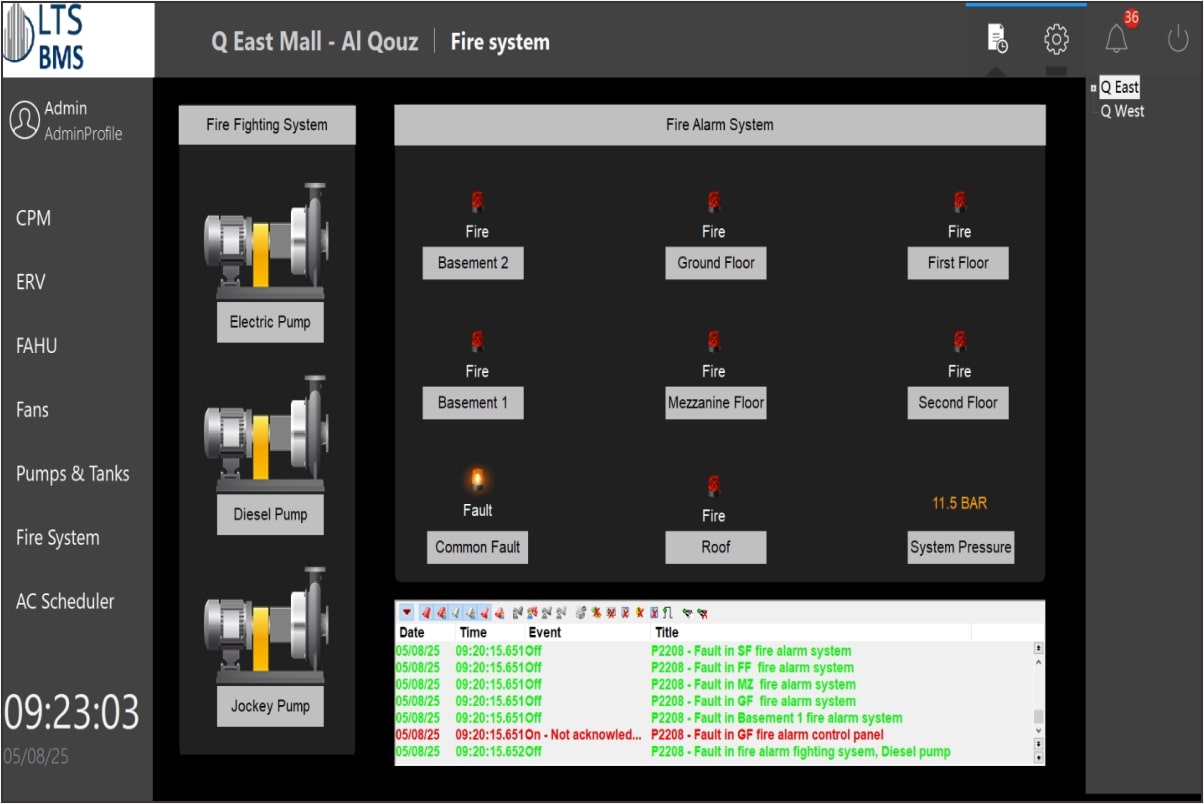1204x804 pixels.
Task: Expand the Q East tree node
Action: coord(1094,88)
